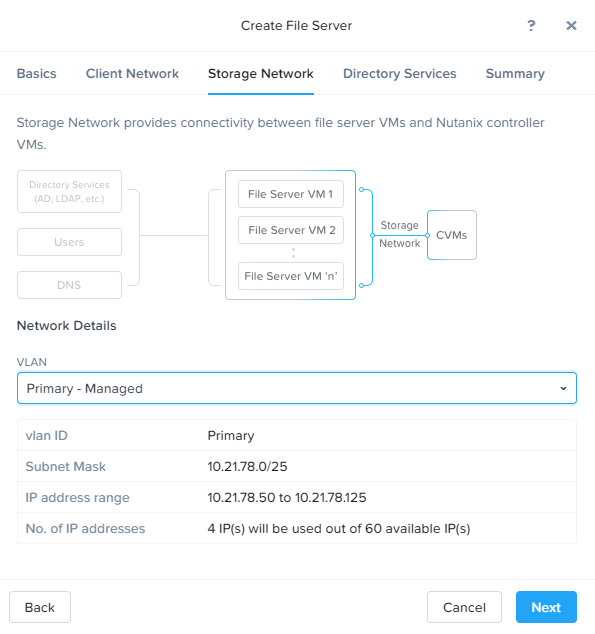Select the Storage Network tab
Screen dimensions: 595x634
pos(261,74)
